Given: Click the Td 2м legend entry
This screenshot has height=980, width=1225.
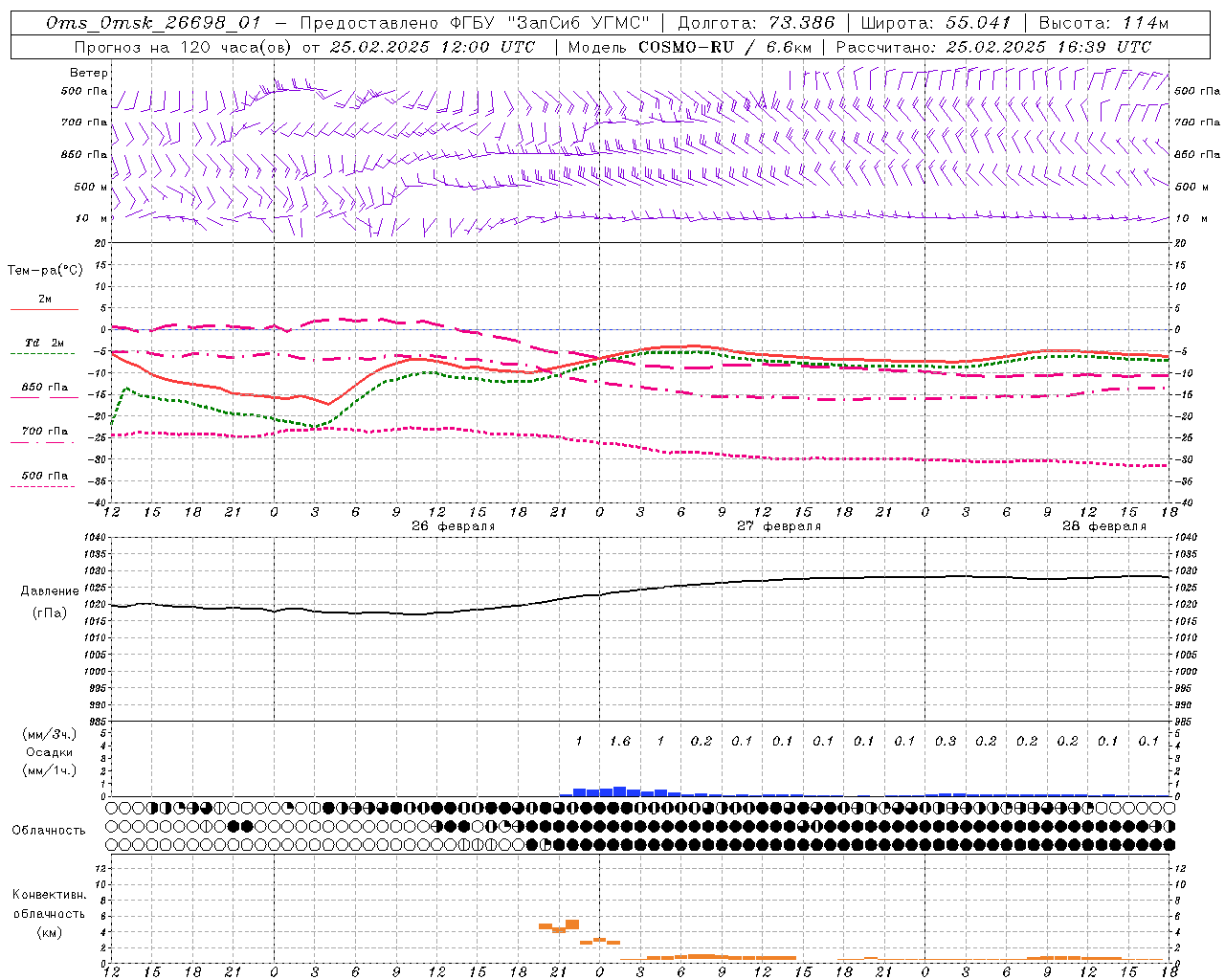Looking at the screenshot, I should [44, 343].
